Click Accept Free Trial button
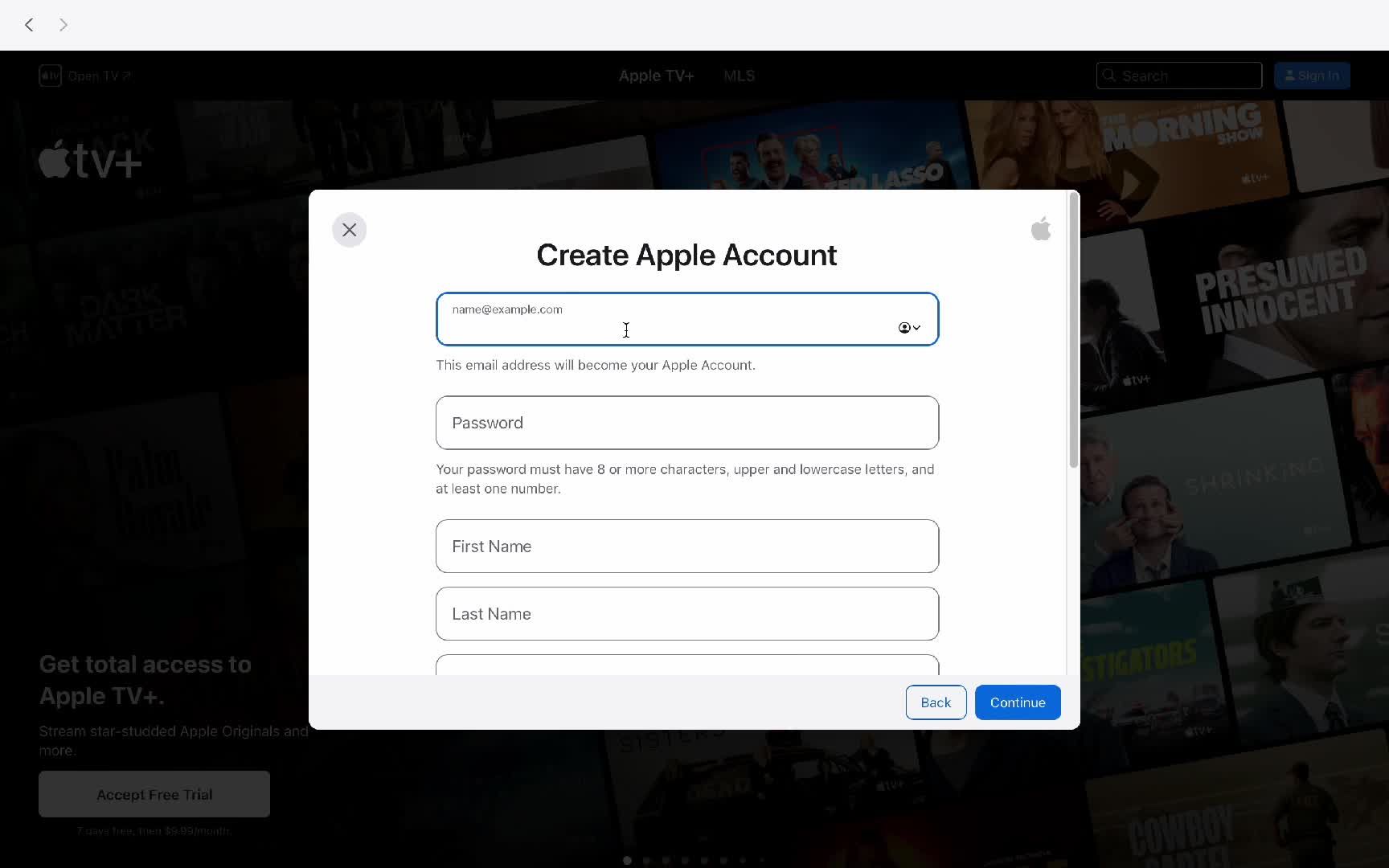This screenshot has height=868, width=1389. point(154,794)
